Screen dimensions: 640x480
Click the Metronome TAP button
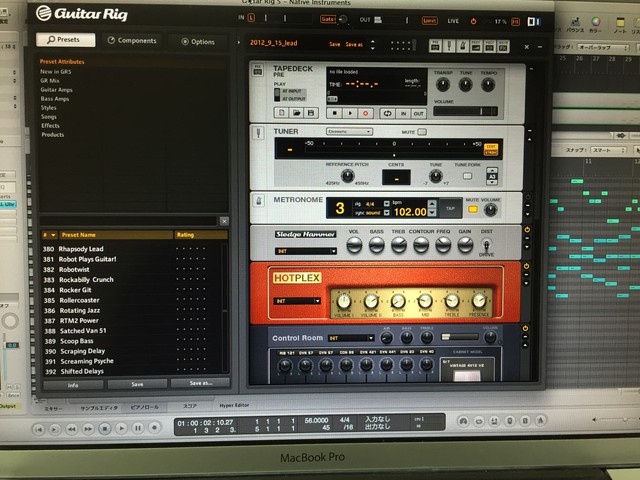pyautogui.click(x=450, y=209)
